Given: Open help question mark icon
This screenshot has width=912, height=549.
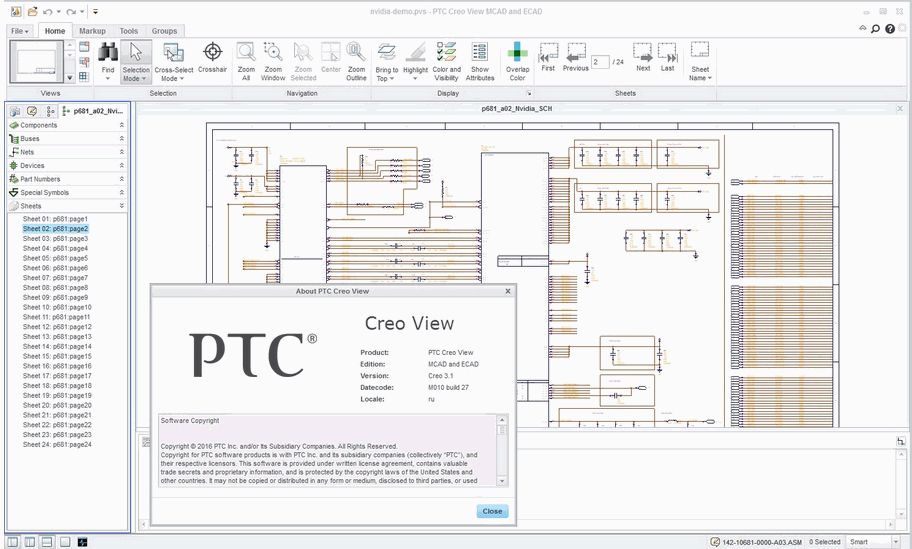Looking at the screenshot, I should pyautogui.click(x=890, y=28).
